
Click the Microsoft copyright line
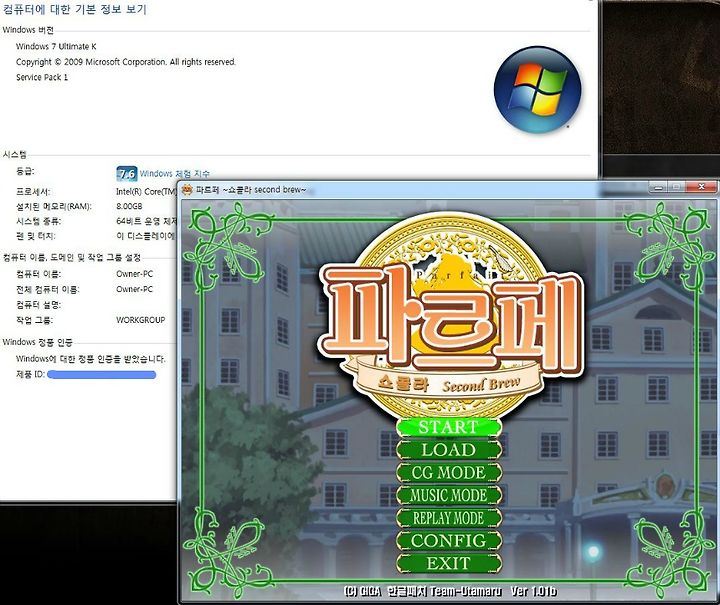[126, 62]
